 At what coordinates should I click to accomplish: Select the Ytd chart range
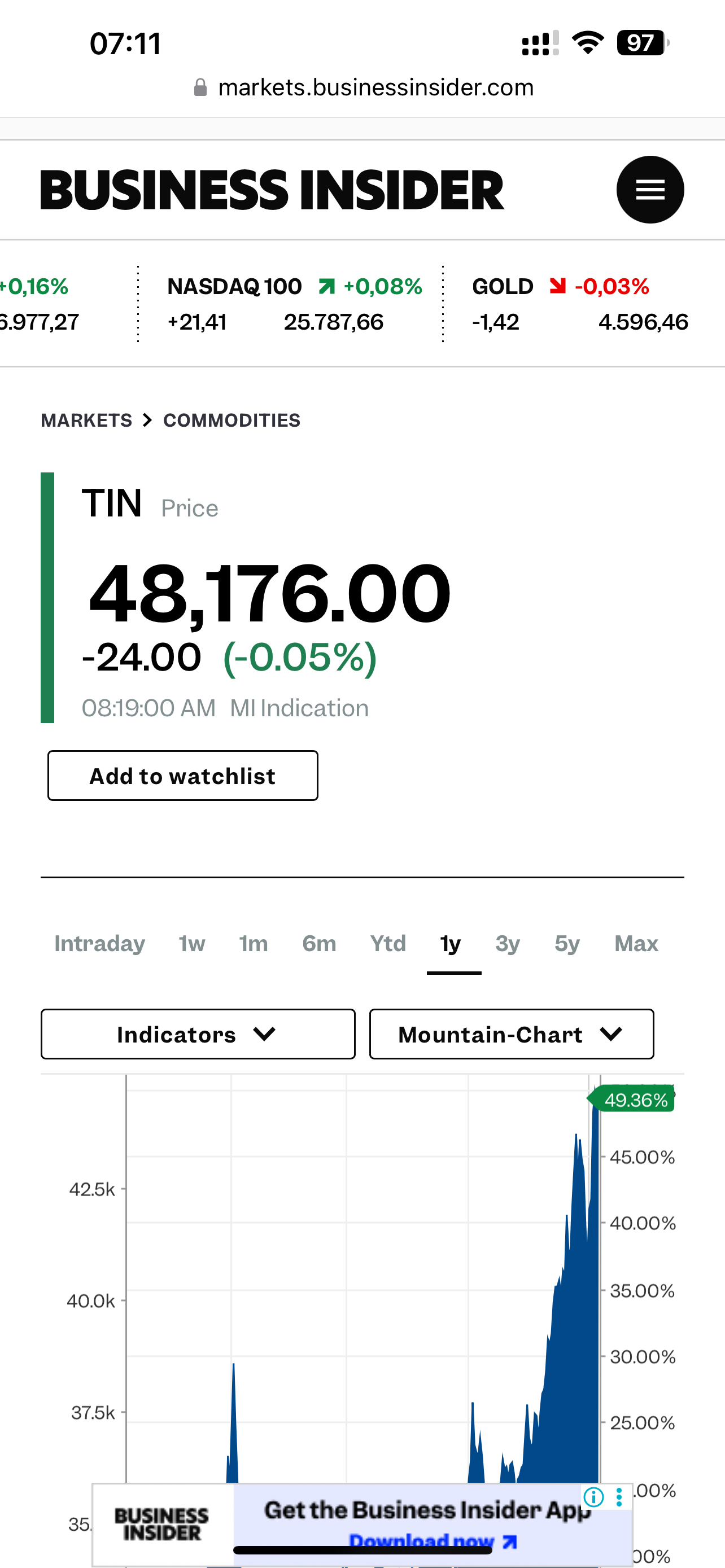point(388,944)
